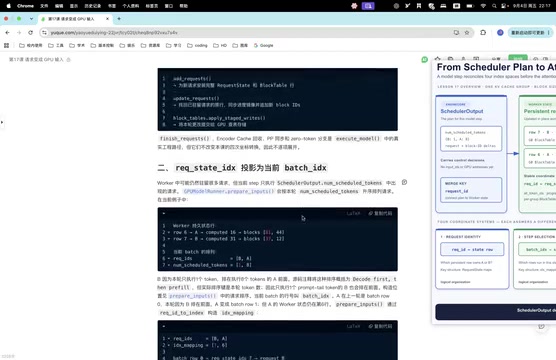Viewport: 556px width, 360px height.
Task: Open the HD bookmarks folder
Action: pyautogui.click(x=220, y=45)
